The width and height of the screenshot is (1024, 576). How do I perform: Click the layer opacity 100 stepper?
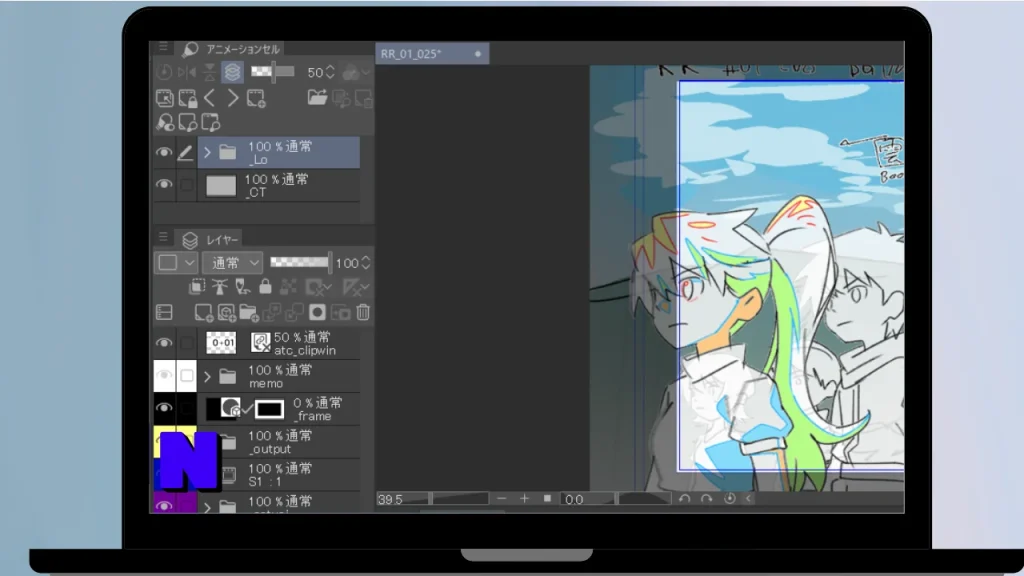click(x=366, y=263)
